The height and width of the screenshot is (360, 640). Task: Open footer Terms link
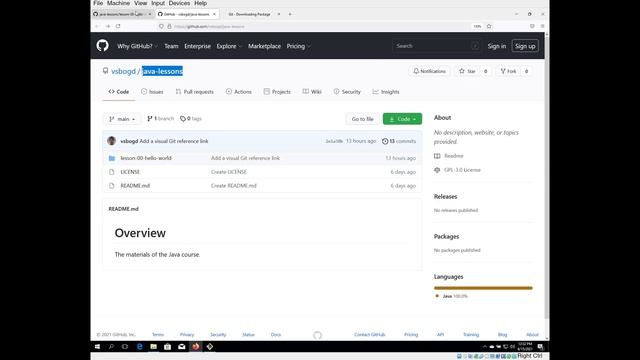(x=158, y=335)
